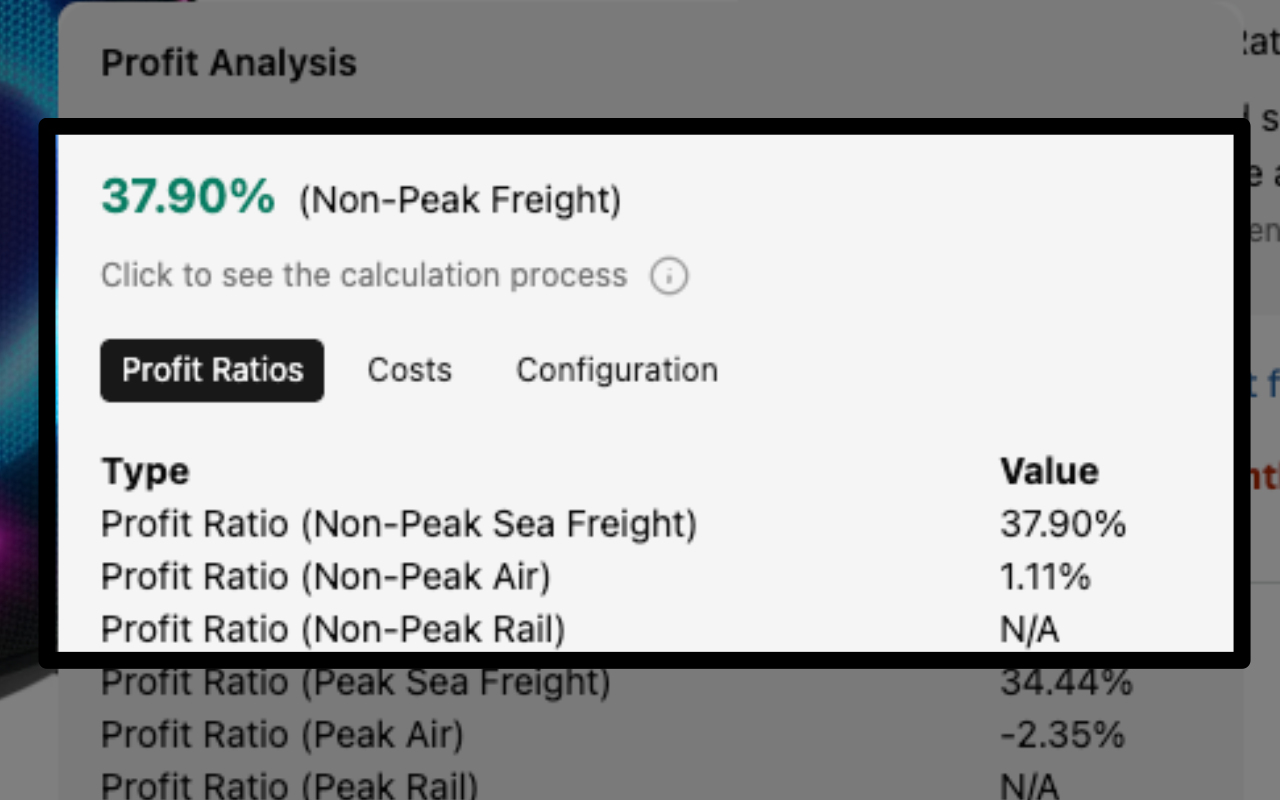Click the 37.90% value cell
This screenshot has height=800, width=1280.
pos(1063,524)
